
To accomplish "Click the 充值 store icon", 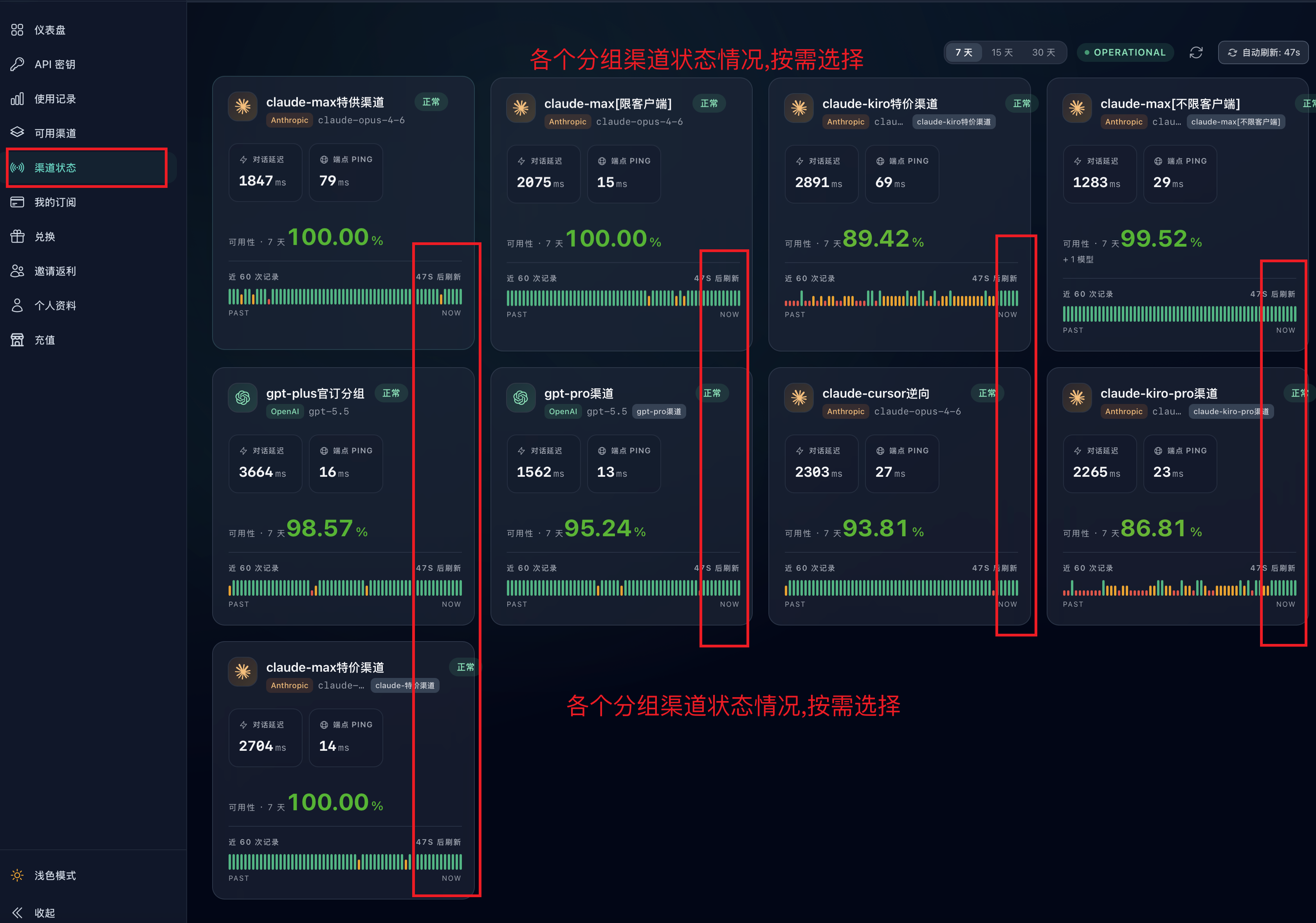I will (17, 339).
